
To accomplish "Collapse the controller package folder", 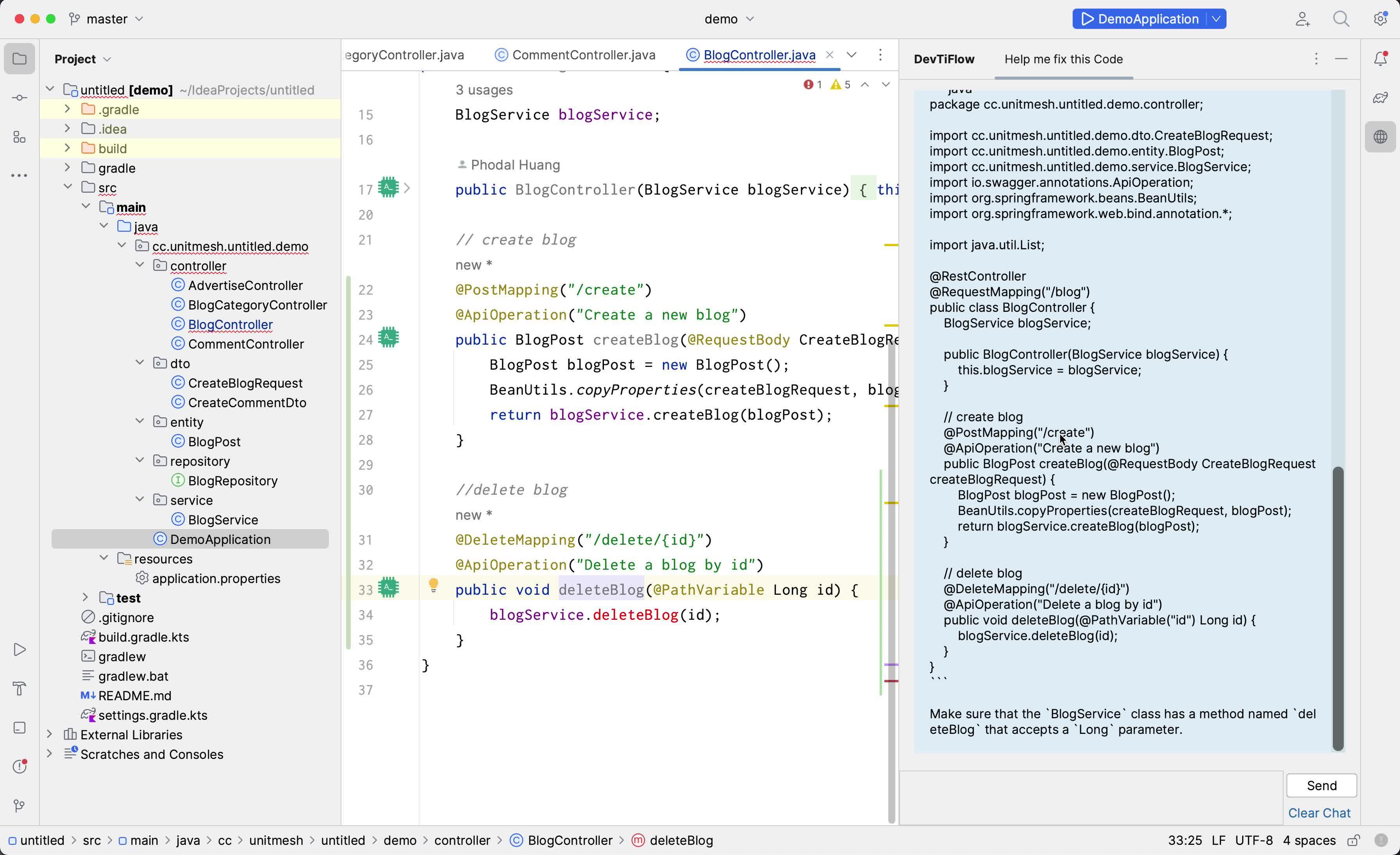I will click(140, 265).
